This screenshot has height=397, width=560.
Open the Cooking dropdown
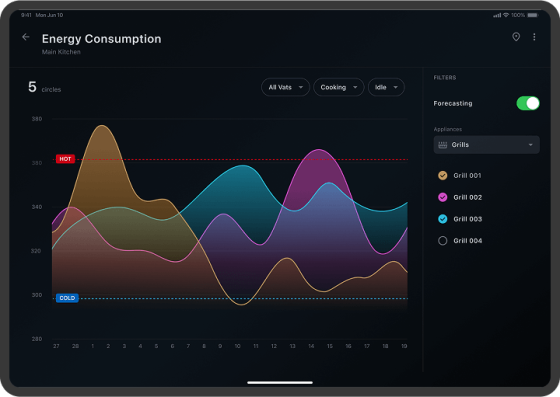(x=339, y=87)
